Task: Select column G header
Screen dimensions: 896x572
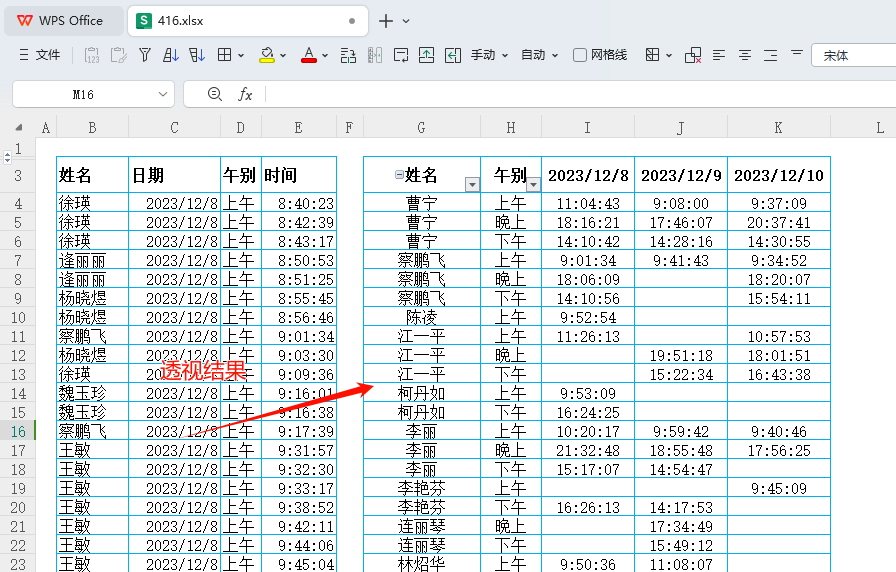Action: [421, 128]
